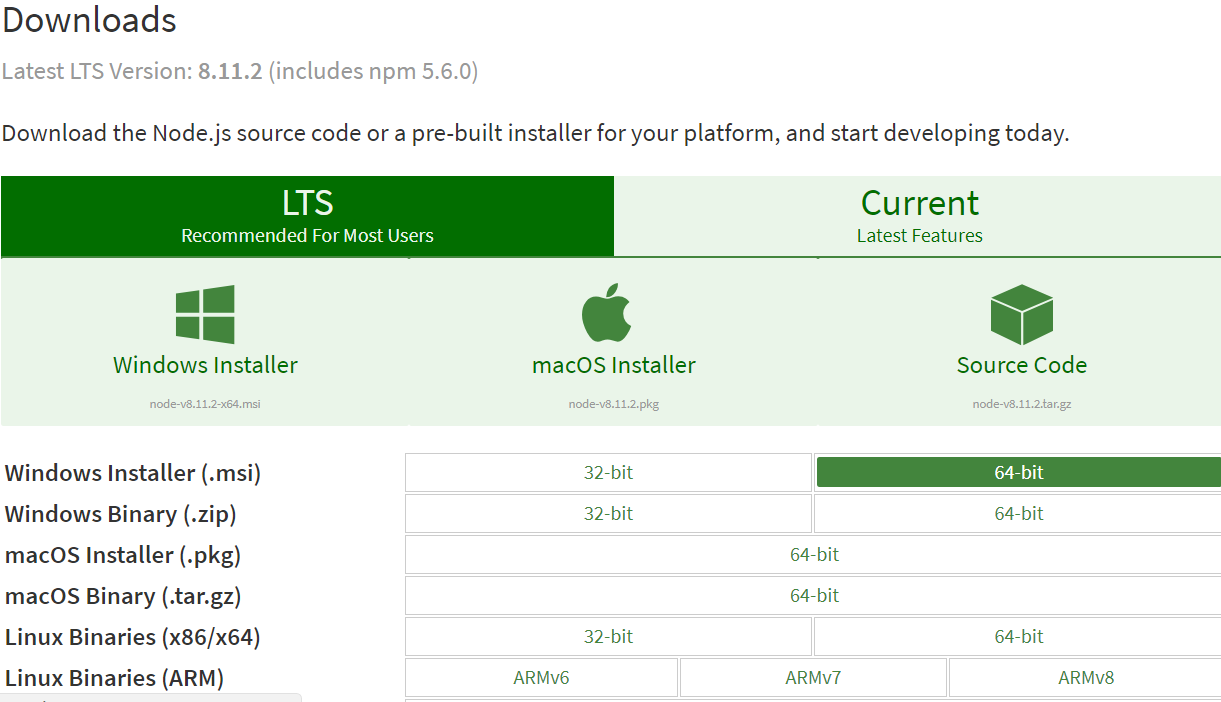This screenshot has height=702, width=1221.
Task: Click node-v8.11.2-x64.msi file name
Action: point(205,404)
